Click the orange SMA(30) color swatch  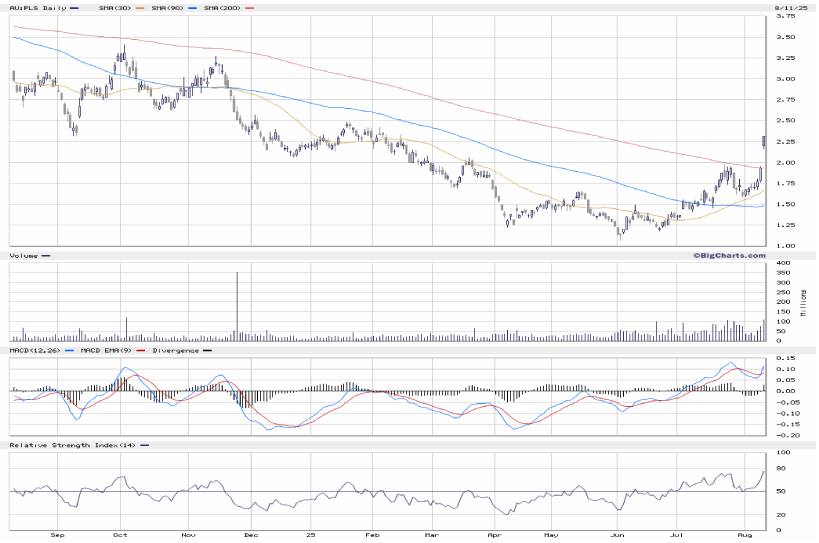pyautogui.click(x=138, y=8)
